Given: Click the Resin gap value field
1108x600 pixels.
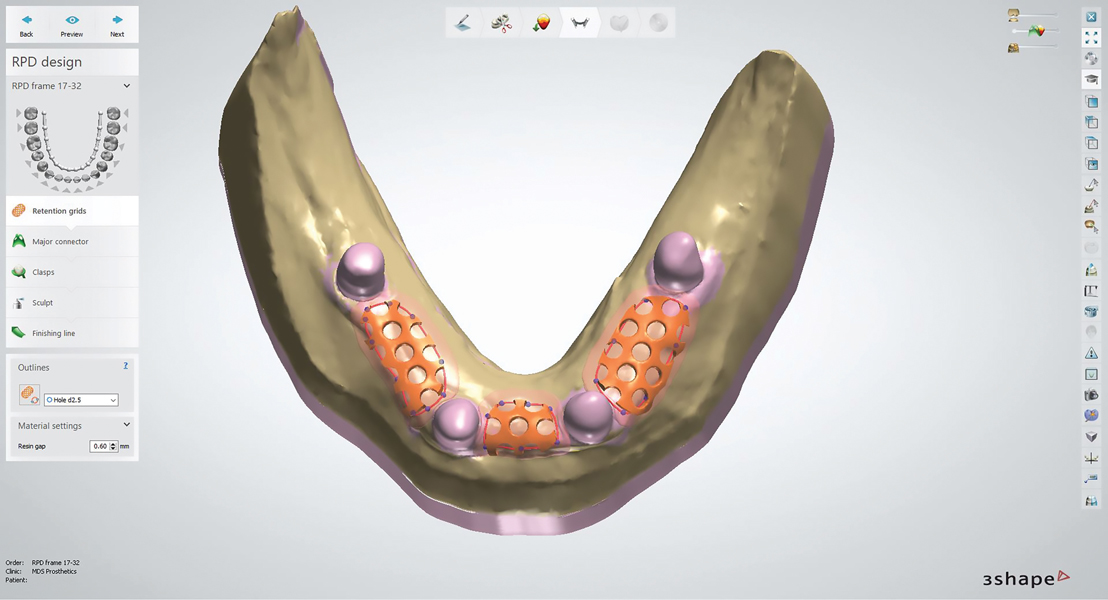Looking at the screenshot, I should coord(99,446).
